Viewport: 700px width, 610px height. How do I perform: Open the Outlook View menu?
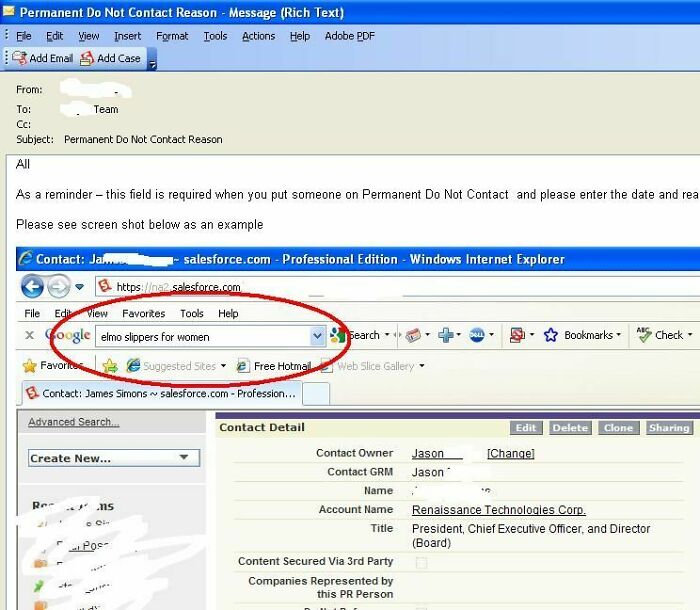coord(89,36)
